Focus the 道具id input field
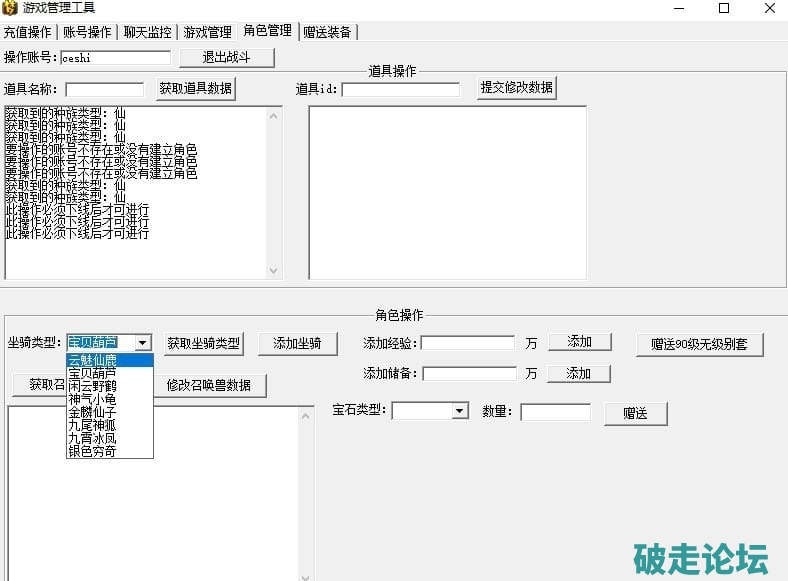Viewport: 788px width, 581px height. (x=400, y=89)
